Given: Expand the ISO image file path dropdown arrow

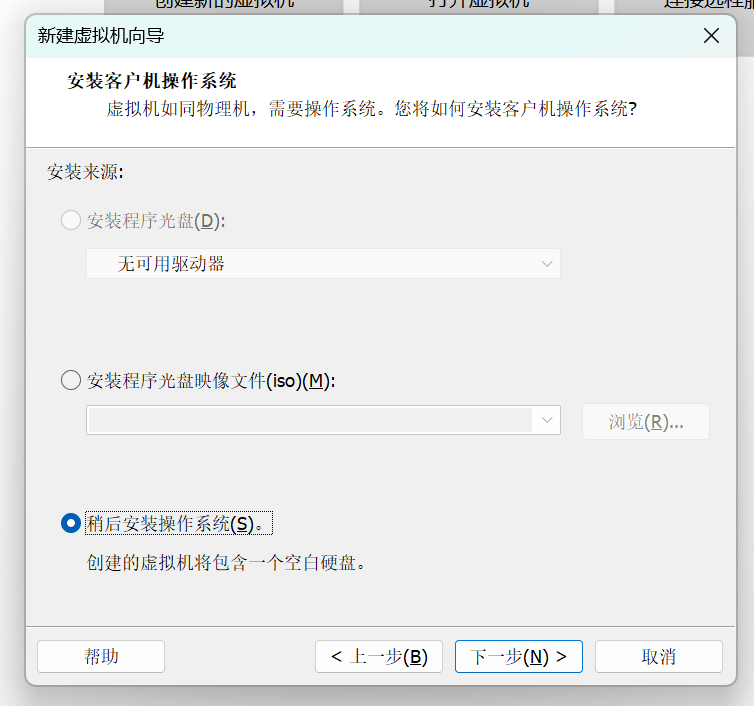Looking at the screenshot, I should [x=547, y=421].
